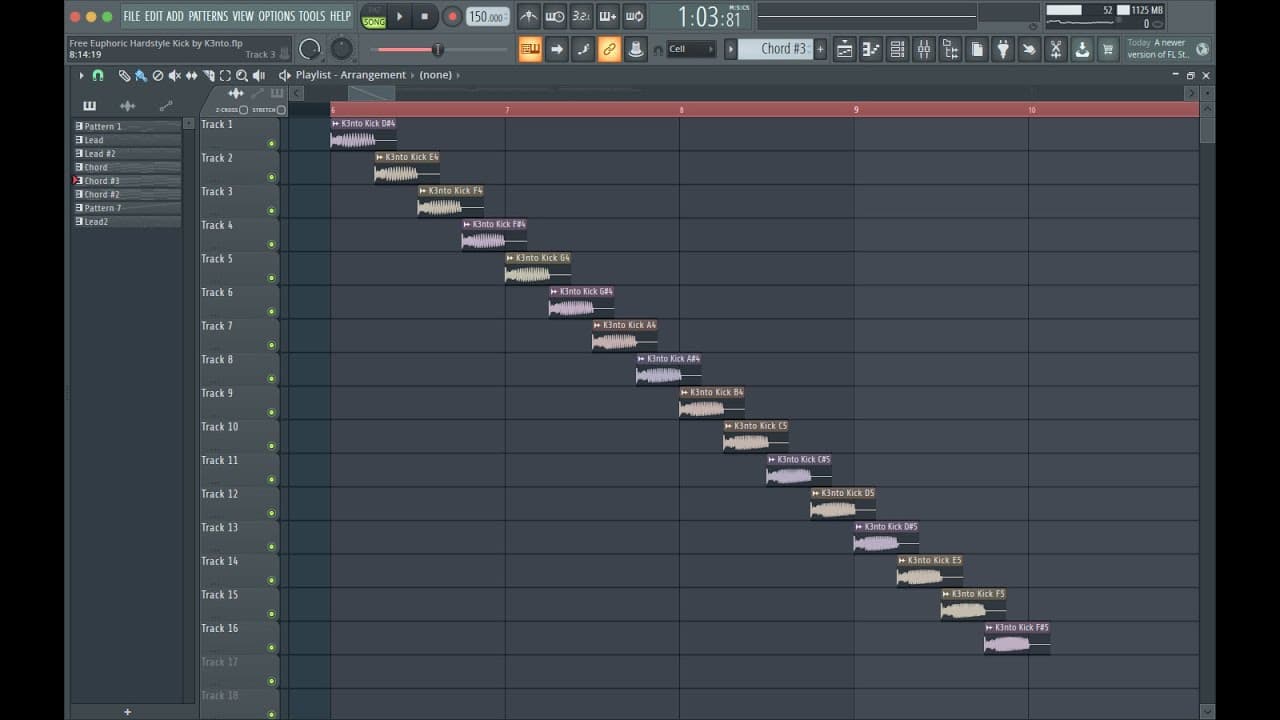Open the Browser panel
This screenshot has height=720, width=1280.
[950, 49]
